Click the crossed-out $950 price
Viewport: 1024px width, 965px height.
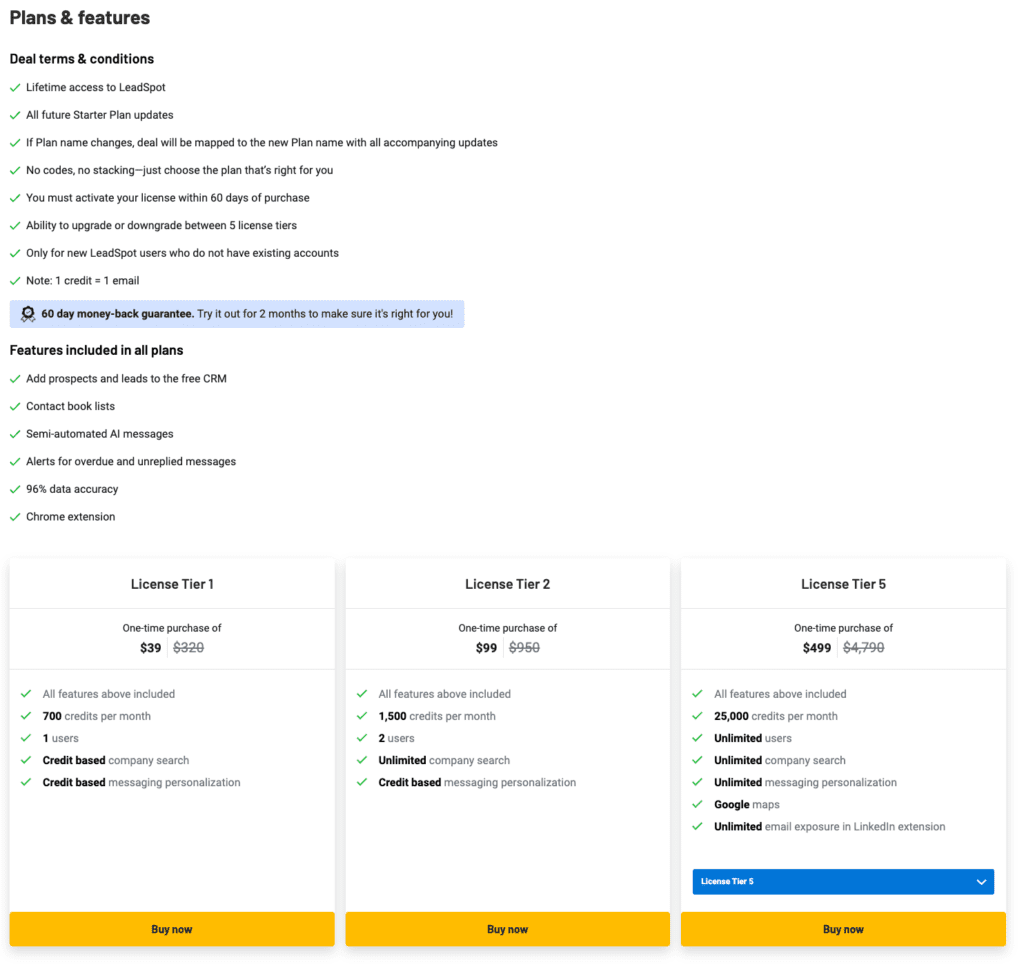pos(524,648)
